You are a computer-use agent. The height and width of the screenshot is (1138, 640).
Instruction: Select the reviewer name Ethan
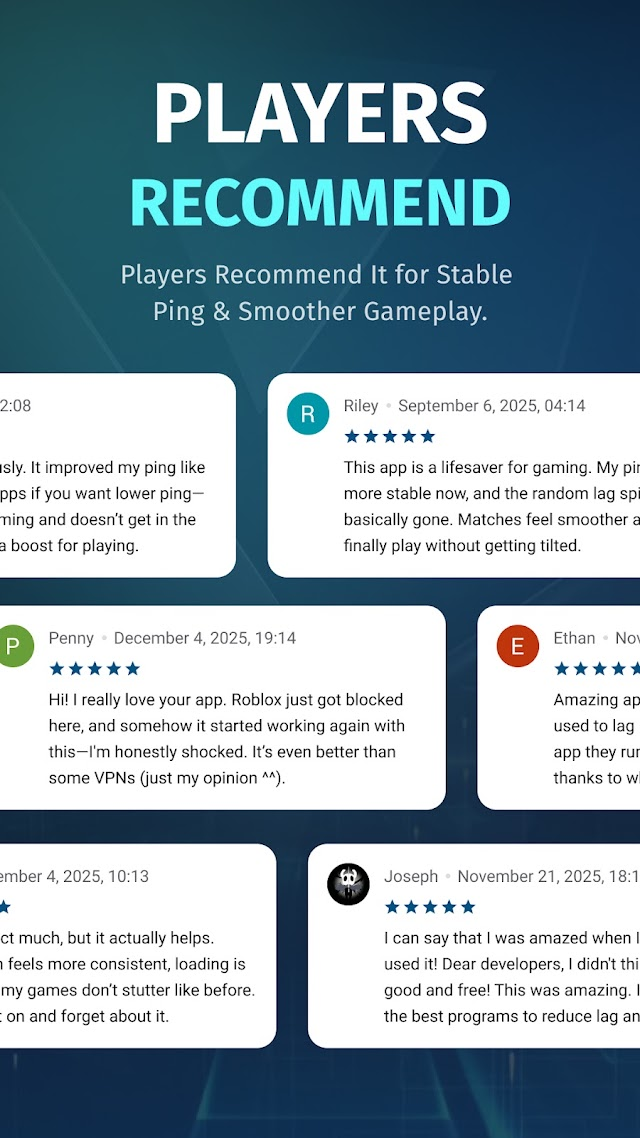pos(574,638)
